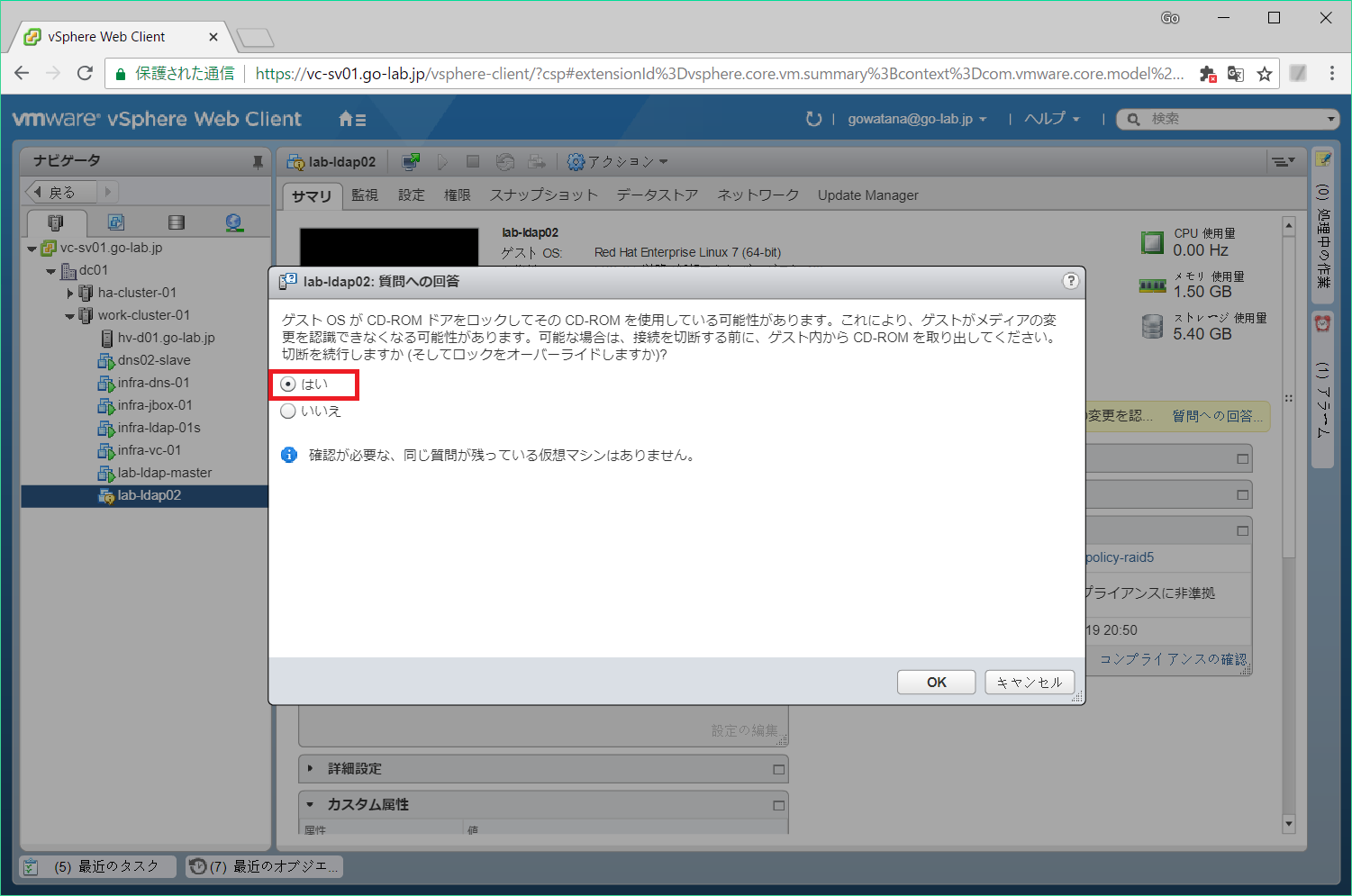Open the Storage inventory view icon
The height and width of the screenshot is (896, 1352).
(176, 222)
